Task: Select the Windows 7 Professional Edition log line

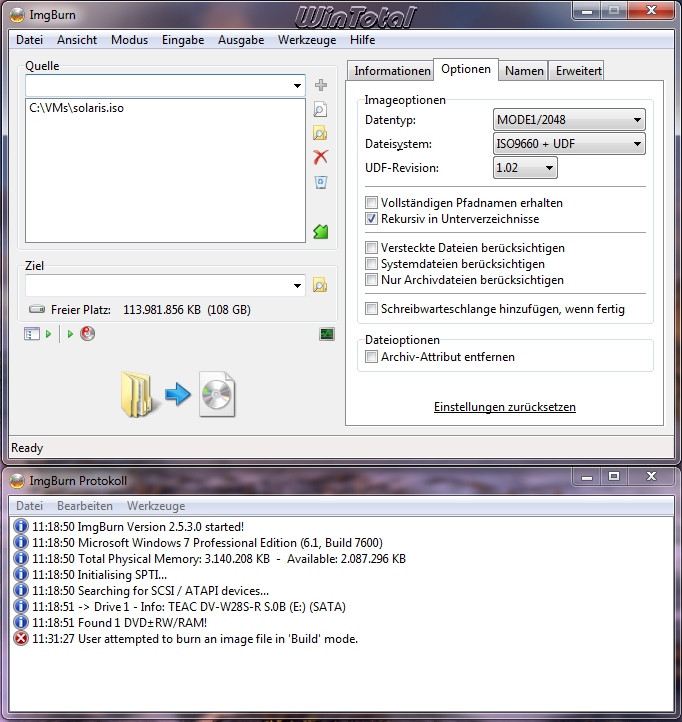Action: click(207, 543)
